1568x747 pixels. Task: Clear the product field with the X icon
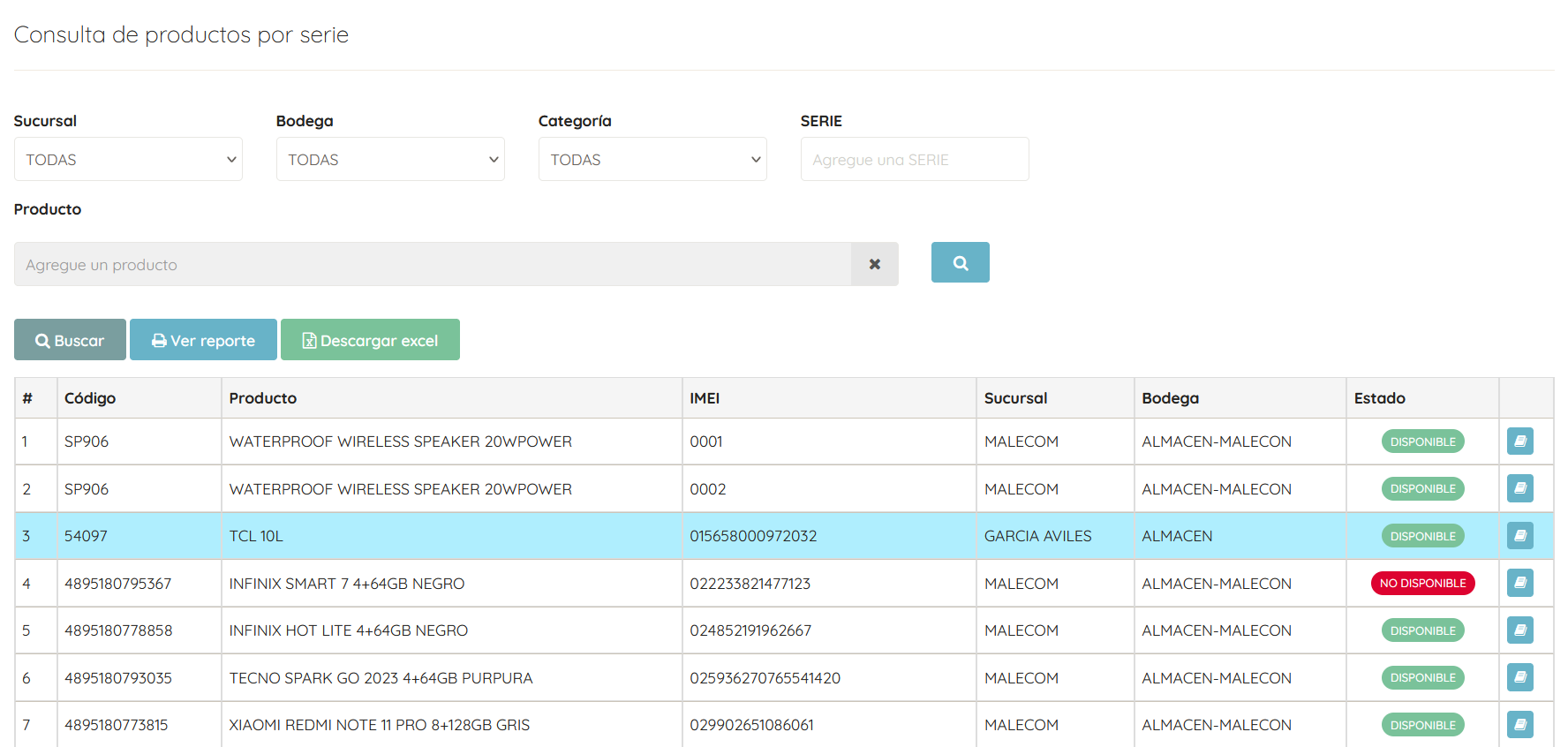[x=875, y=264]
